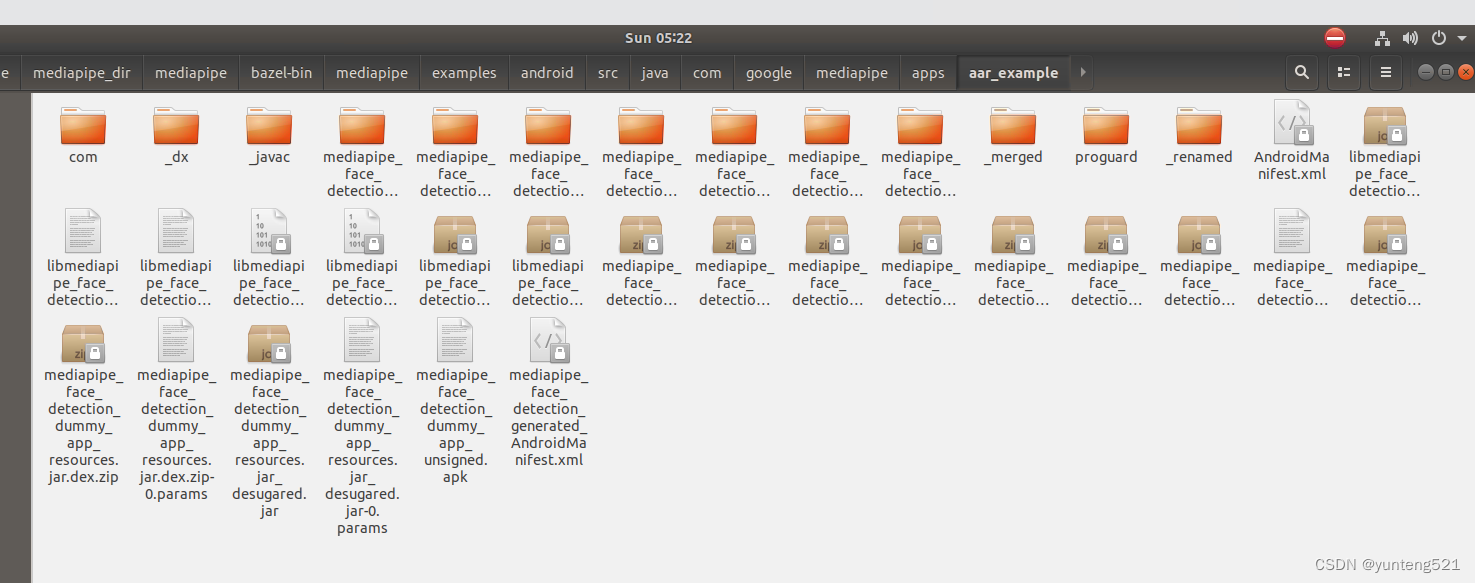This screenshot has height=583, width=1475.
Task: Select the resources.jar_desugared.jar file
Action: point(269,420)
